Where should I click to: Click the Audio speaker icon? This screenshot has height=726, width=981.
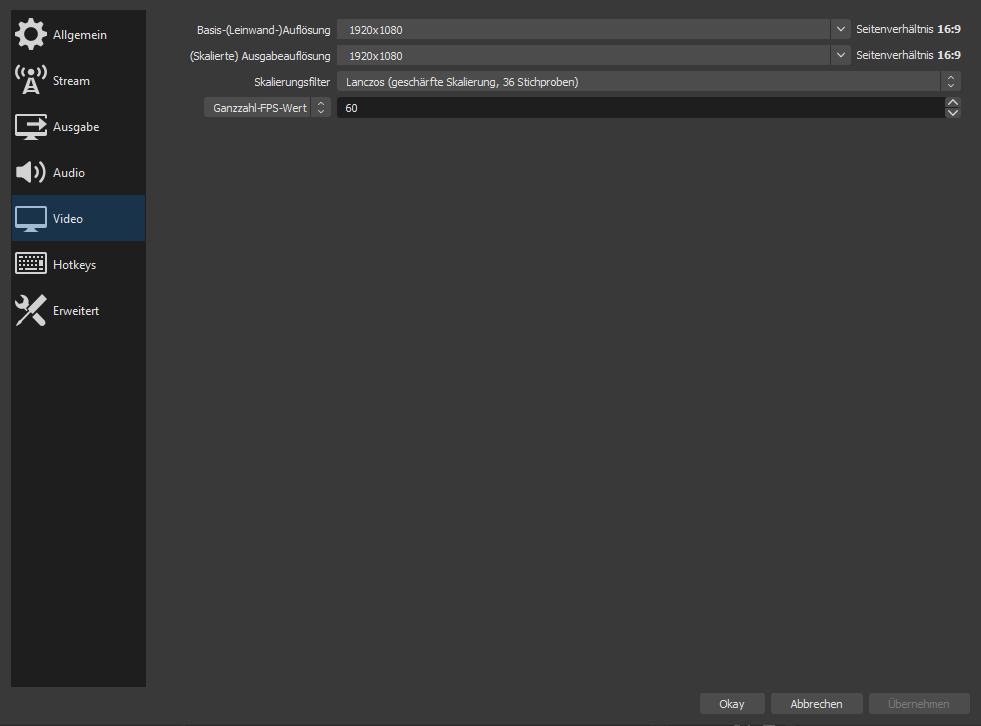[30, 173]
